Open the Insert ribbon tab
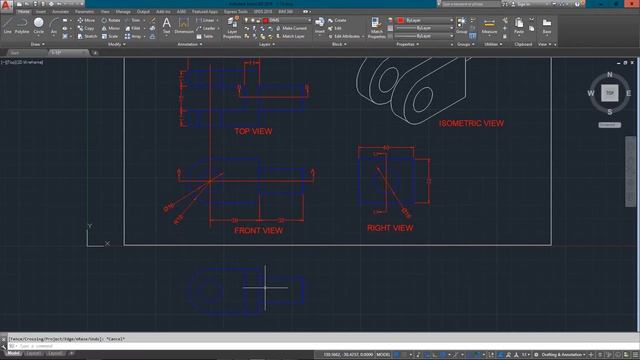The height and width of the screenshot is (360, 640). [41, 12]
